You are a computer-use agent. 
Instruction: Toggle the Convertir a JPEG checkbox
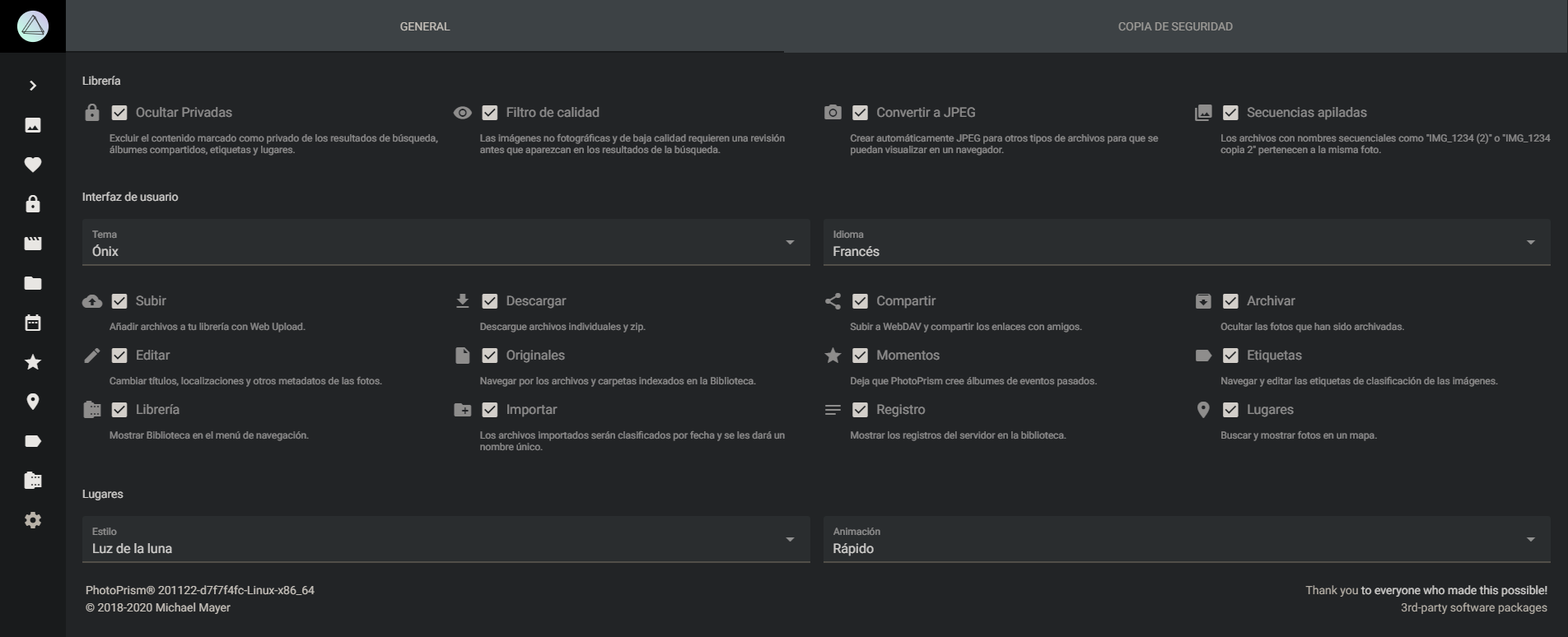(x=860, y=113)
